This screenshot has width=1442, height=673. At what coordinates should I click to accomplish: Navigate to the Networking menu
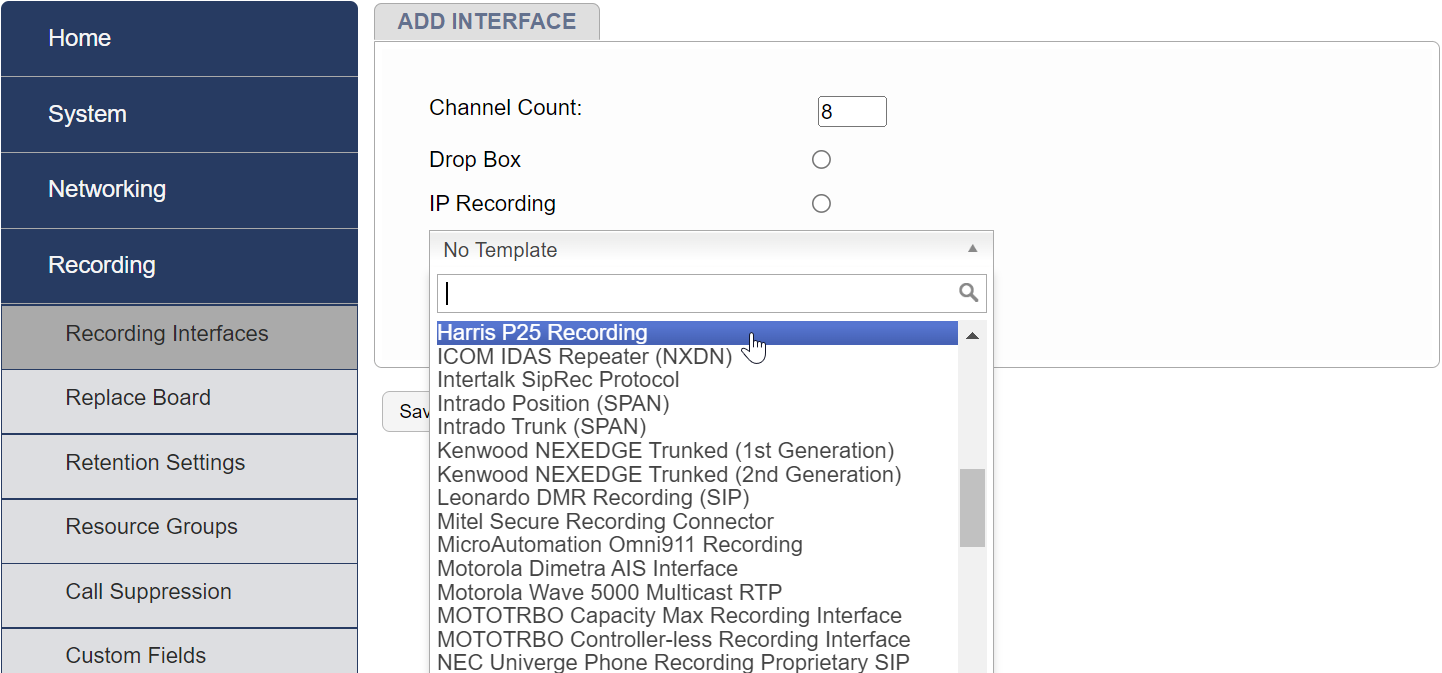(x=107, y=189)
